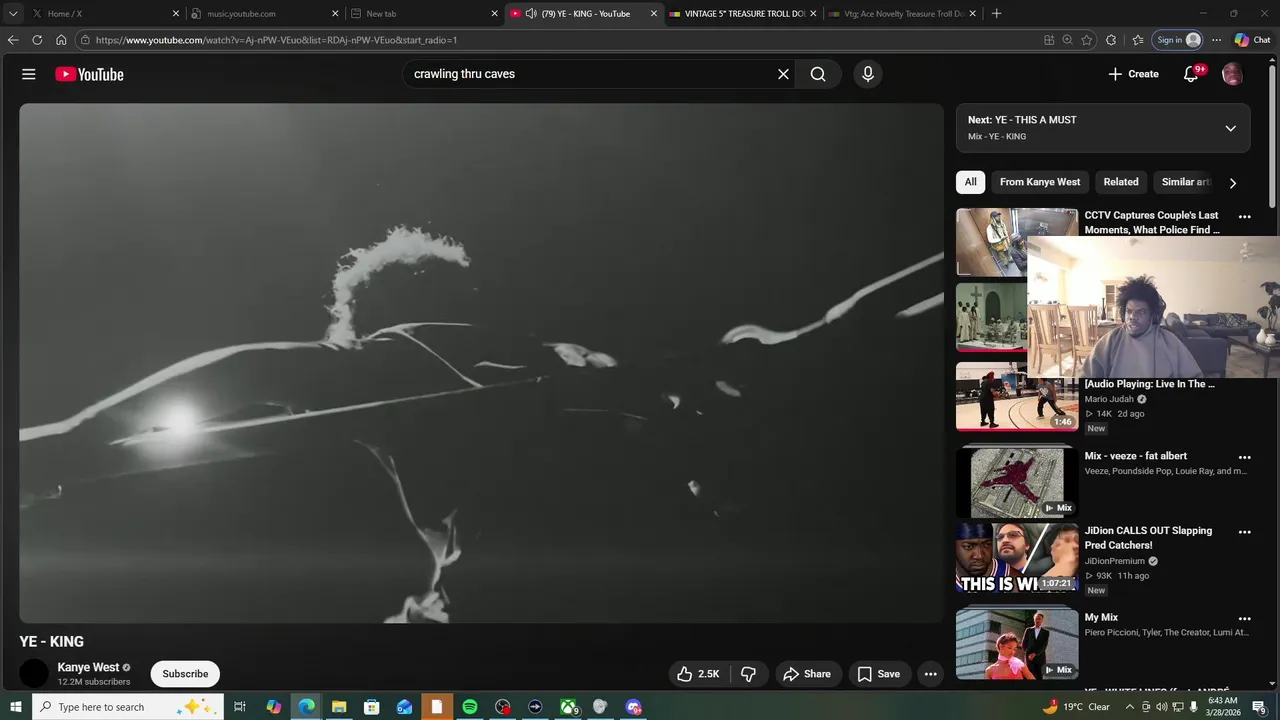This screenshot has height=720, width=1280.
Task: Dislike the YE - KING video
Action: (748, 674)
